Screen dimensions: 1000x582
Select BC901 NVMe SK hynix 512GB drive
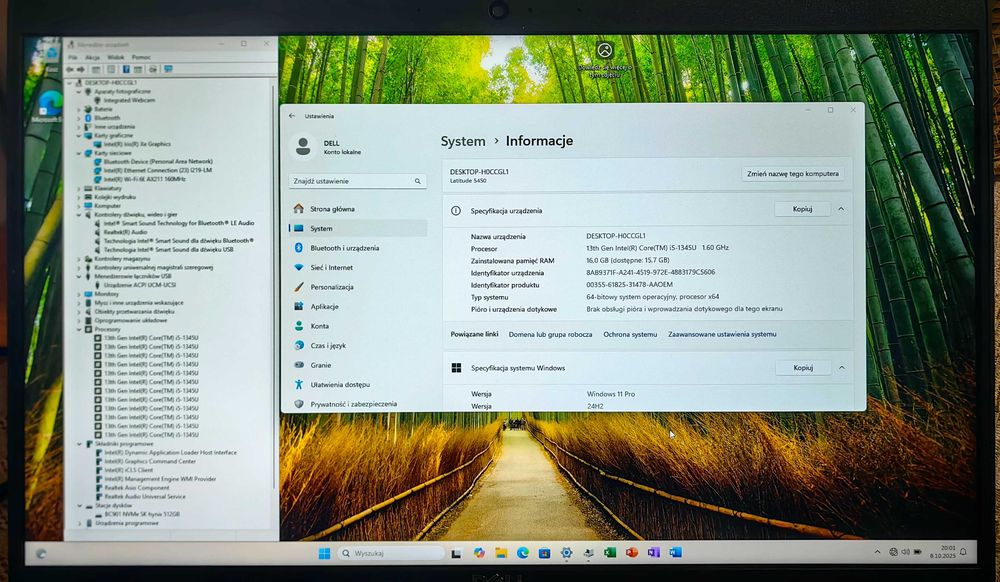point(142,514)
